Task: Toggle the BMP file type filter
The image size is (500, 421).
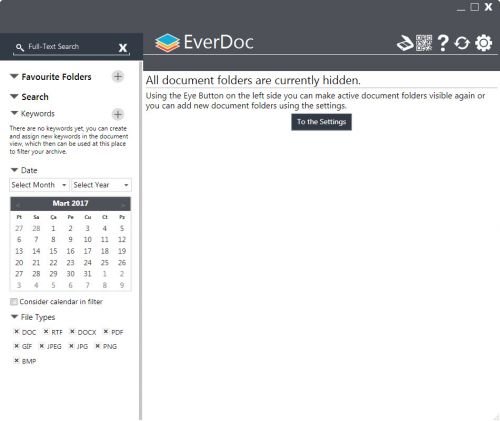Action: [16, 361]
